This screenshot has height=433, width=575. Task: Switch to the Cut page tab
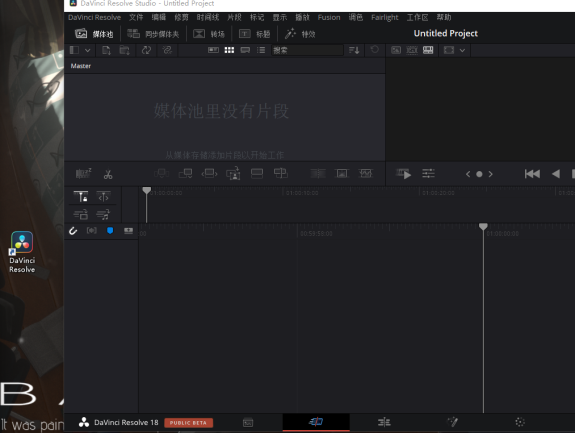point(316,422)
